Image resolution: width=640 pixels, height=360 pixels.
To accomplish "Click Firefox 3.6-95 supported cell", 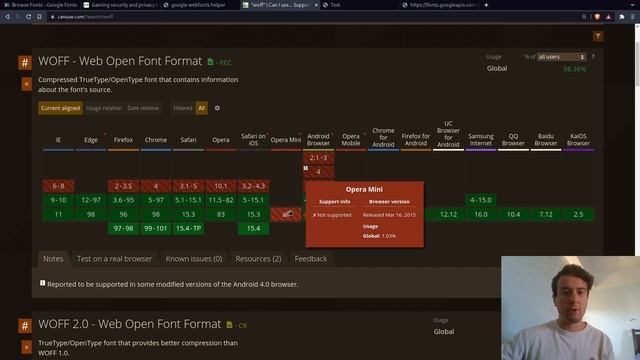I will (x=123, y=200).
